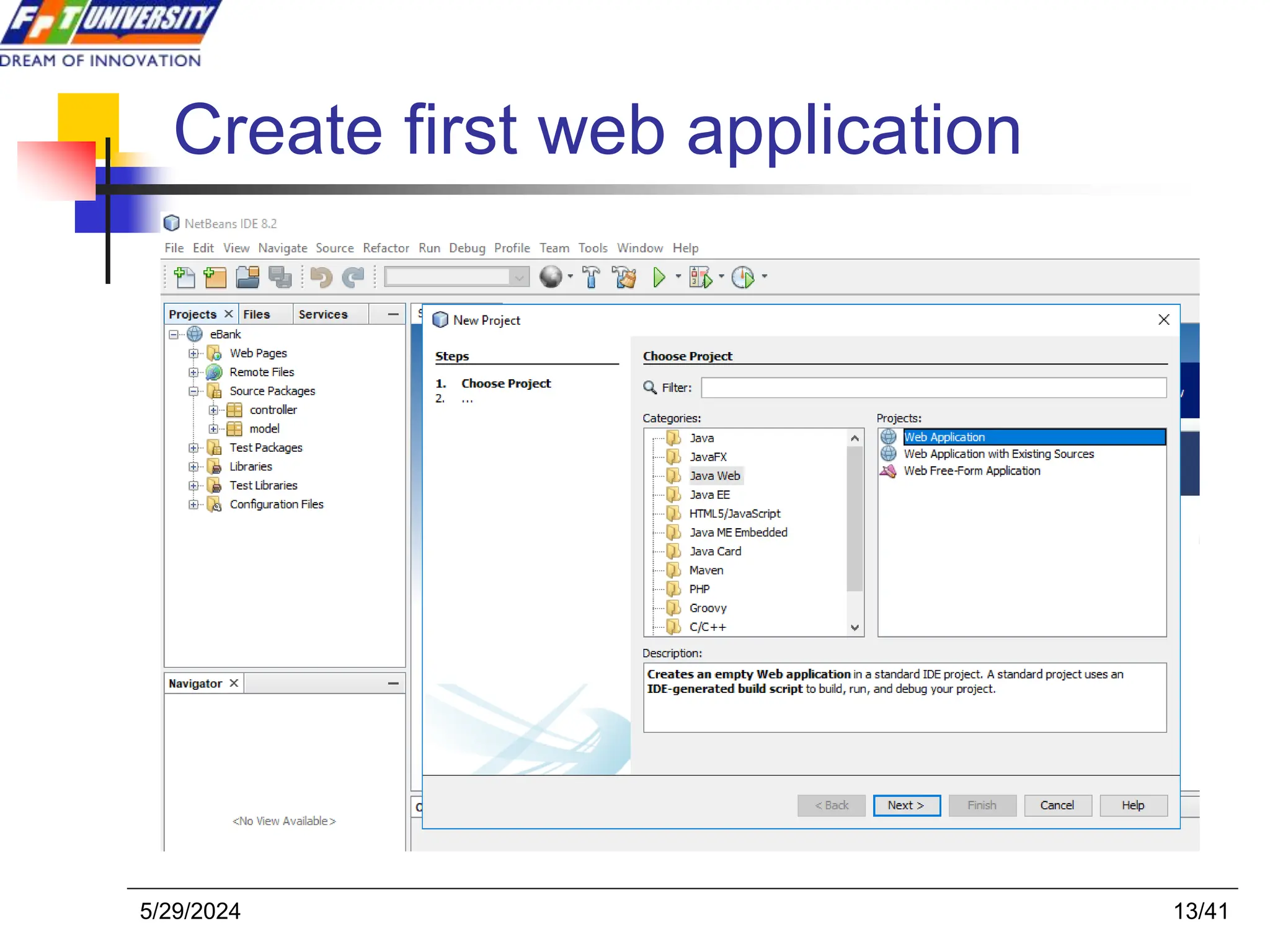Click the Filter text field
The image size is (1270, 952).
click(x=933, y=388)
